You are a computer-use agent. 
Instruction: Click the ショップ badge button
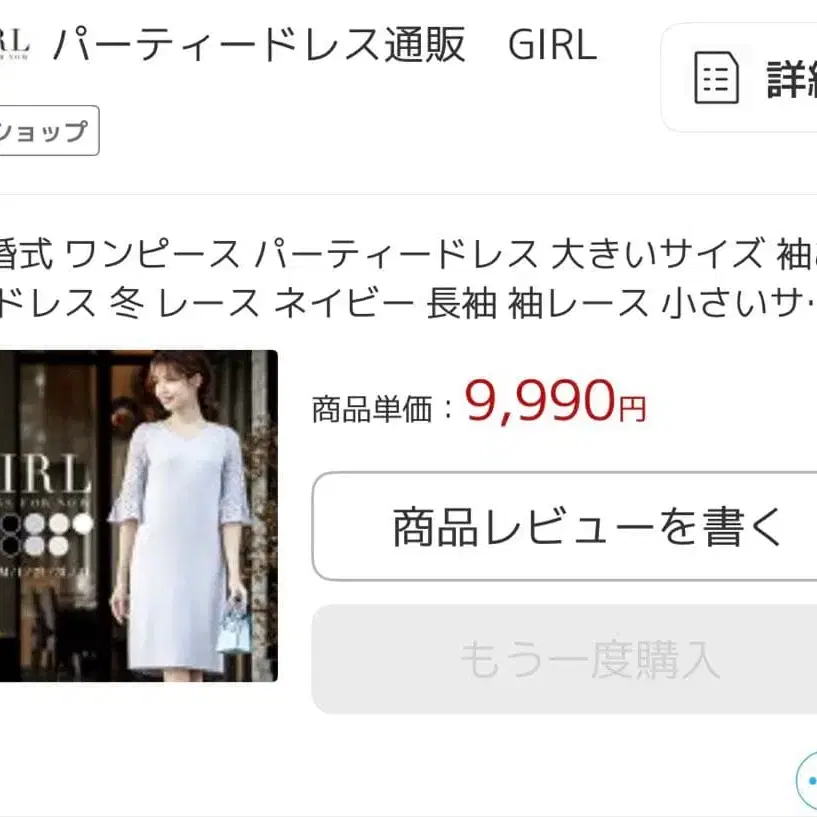pyautogui.click(x=49, y=130)
